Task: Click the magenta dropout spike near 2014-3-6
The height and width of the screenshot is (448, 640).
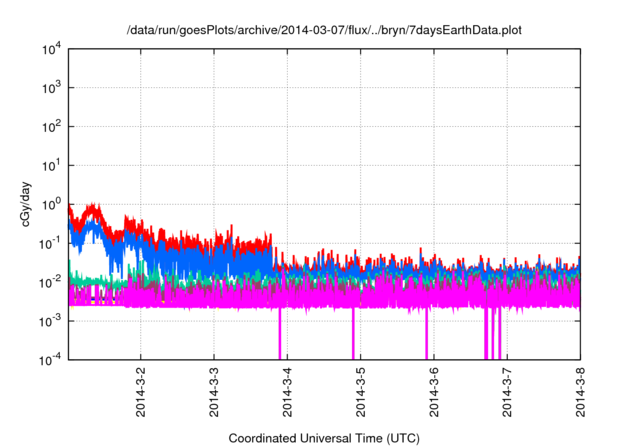Action: pyautogui.click(x=427, y=335)
